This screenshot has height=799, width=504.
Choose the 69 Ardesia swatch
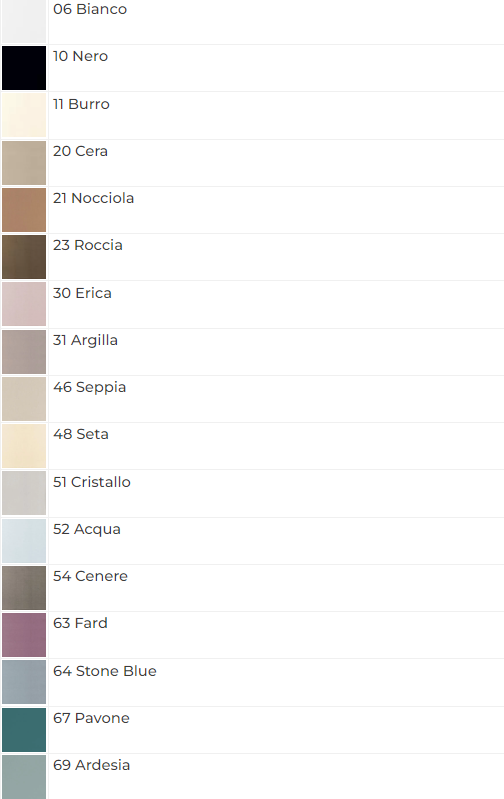[24, 777]
